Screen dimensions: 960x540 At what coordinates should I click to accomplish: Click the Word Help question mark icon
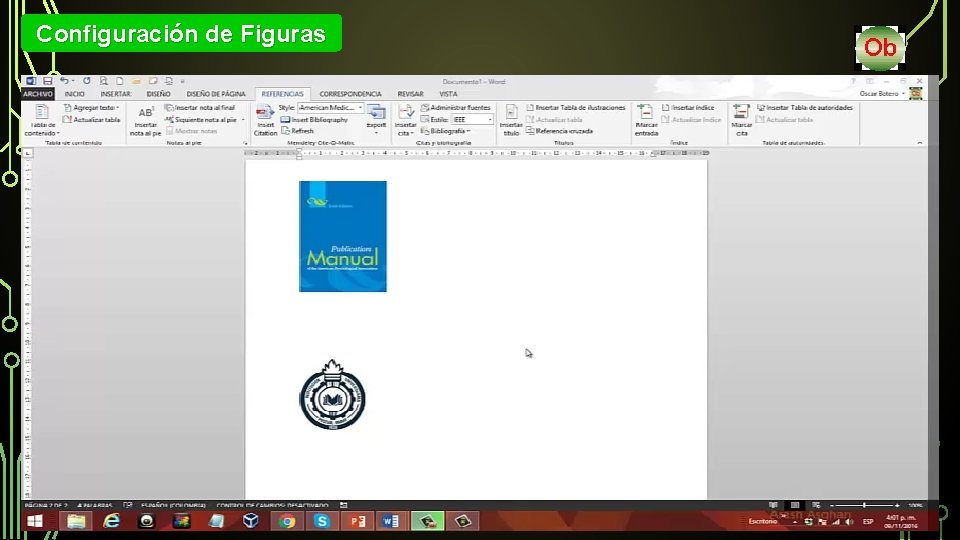click(853, 81)
